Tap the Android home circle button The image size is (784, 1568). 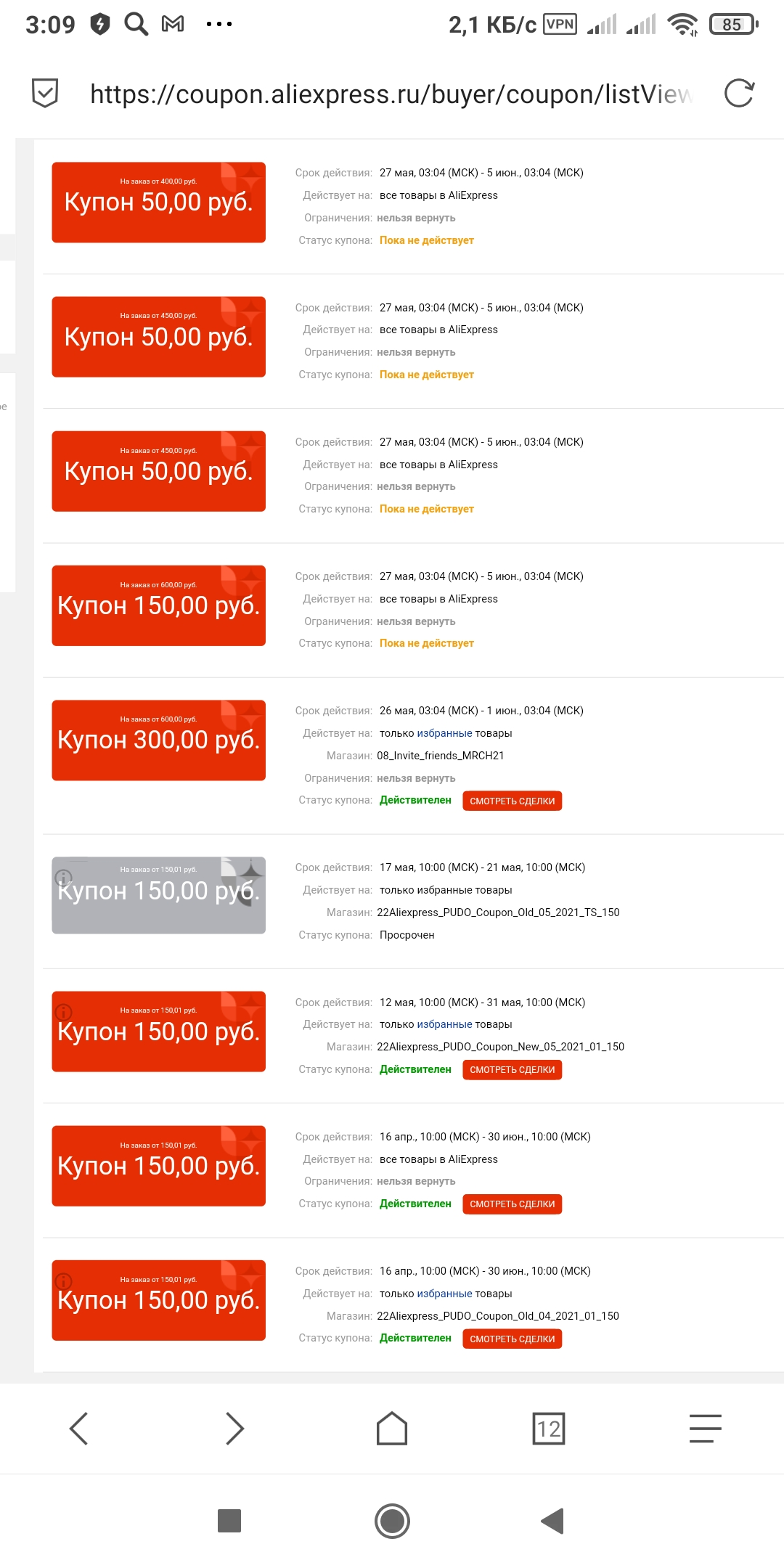[392, 1521]
